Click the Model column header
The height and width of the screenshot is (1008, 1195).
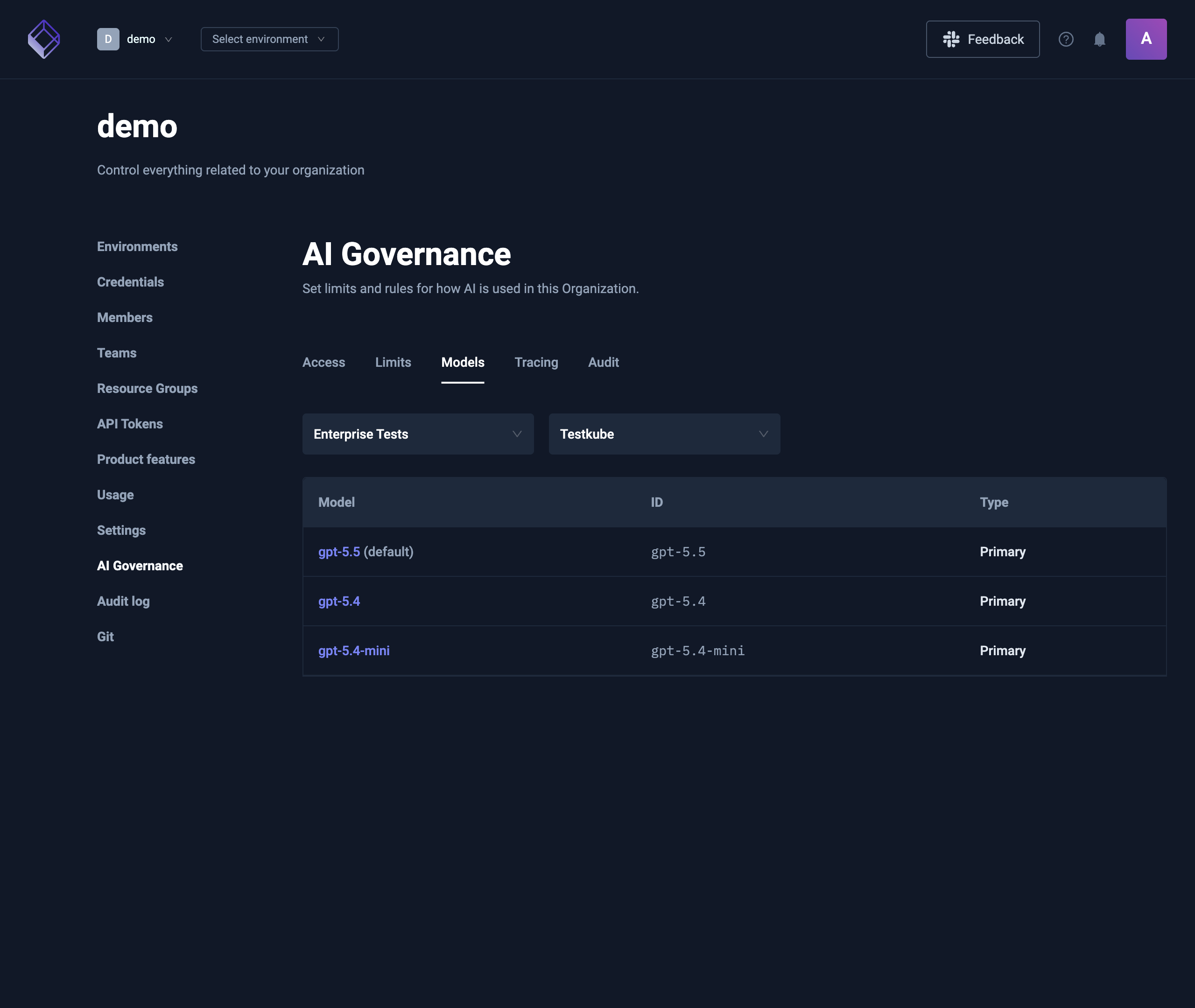pos(337,502)
